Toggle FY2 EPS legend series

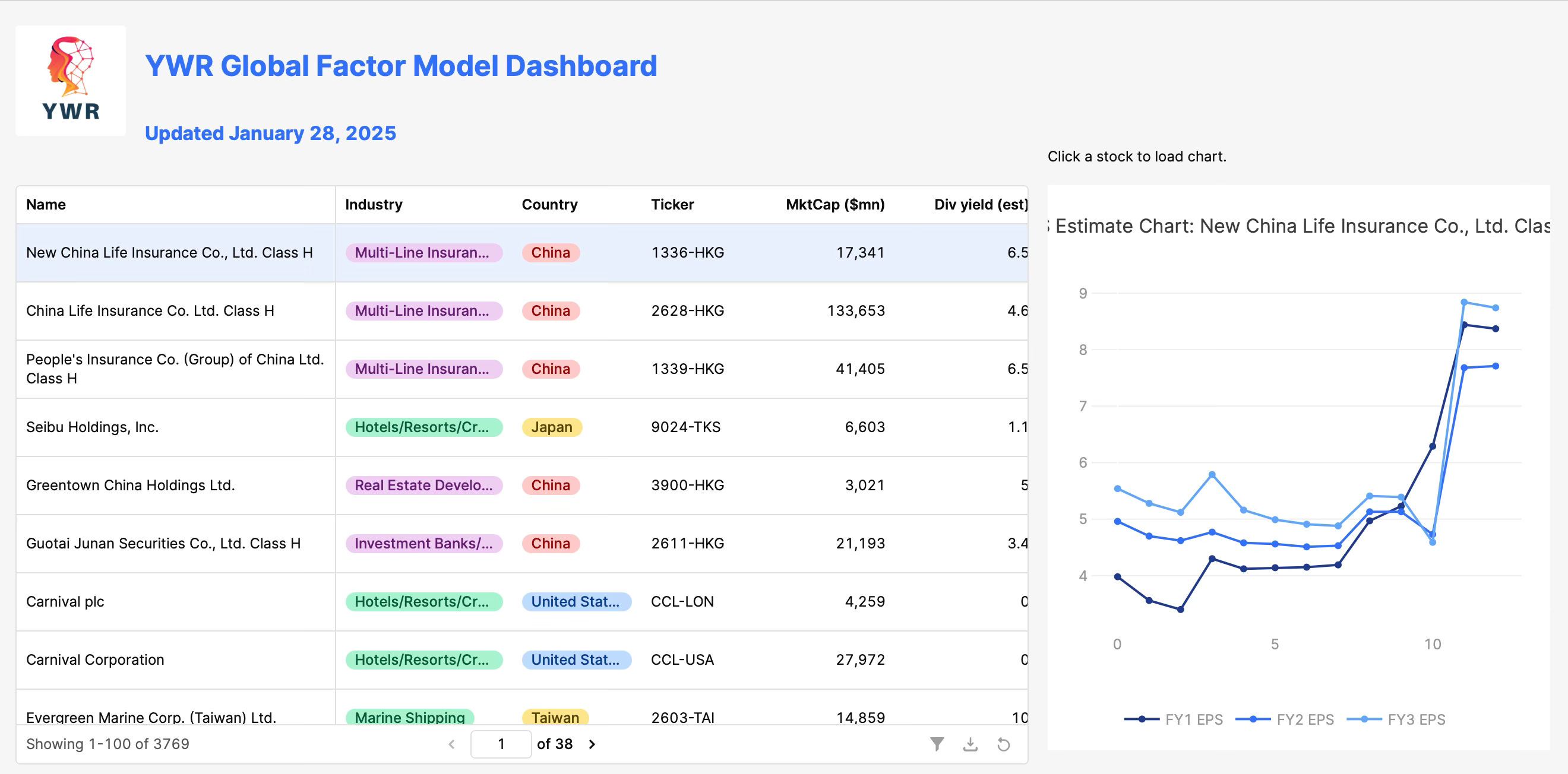(1284, 719)
